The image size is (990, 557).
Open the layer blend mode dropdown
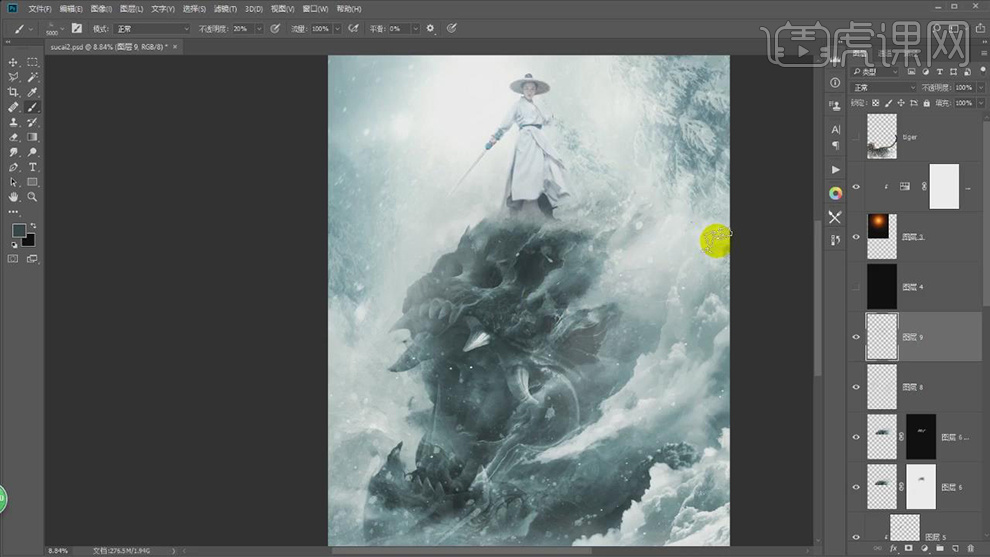(x=883, y=88)
